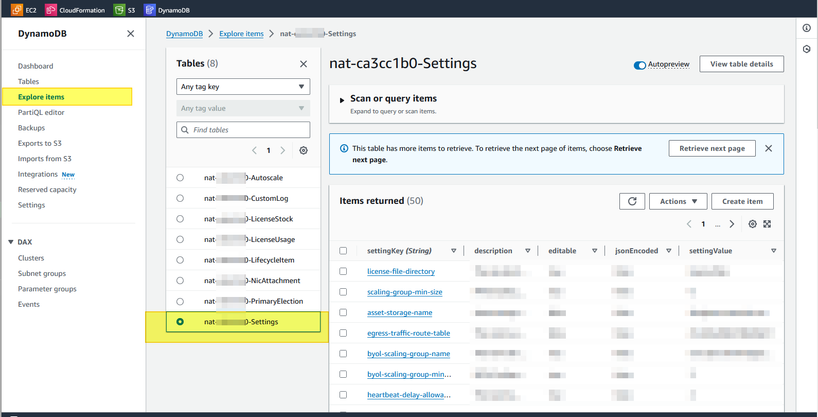Close the Tables panel

pos(304,64)
